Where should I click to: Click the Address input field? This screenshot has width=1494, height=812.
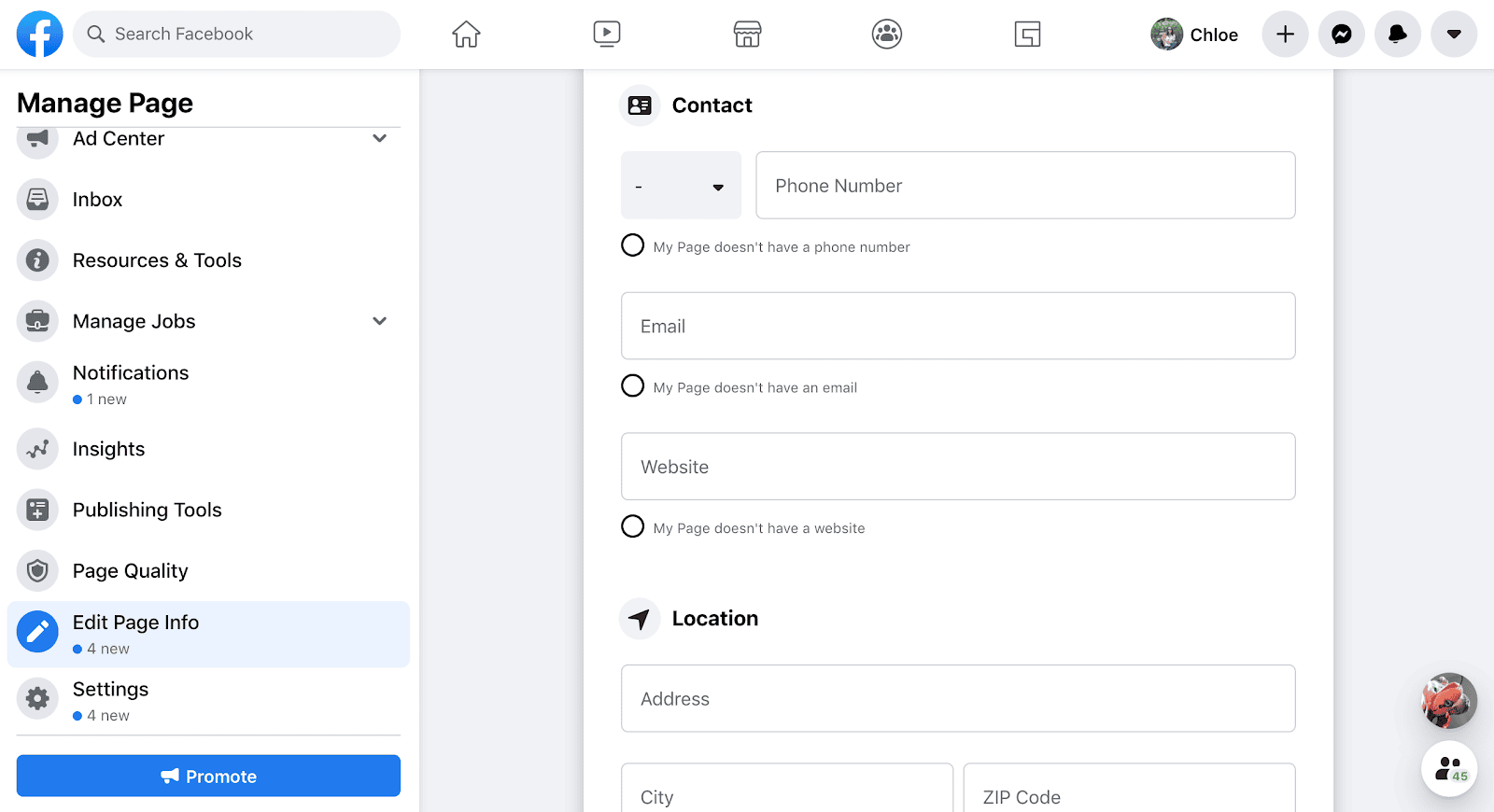[958, 698]
